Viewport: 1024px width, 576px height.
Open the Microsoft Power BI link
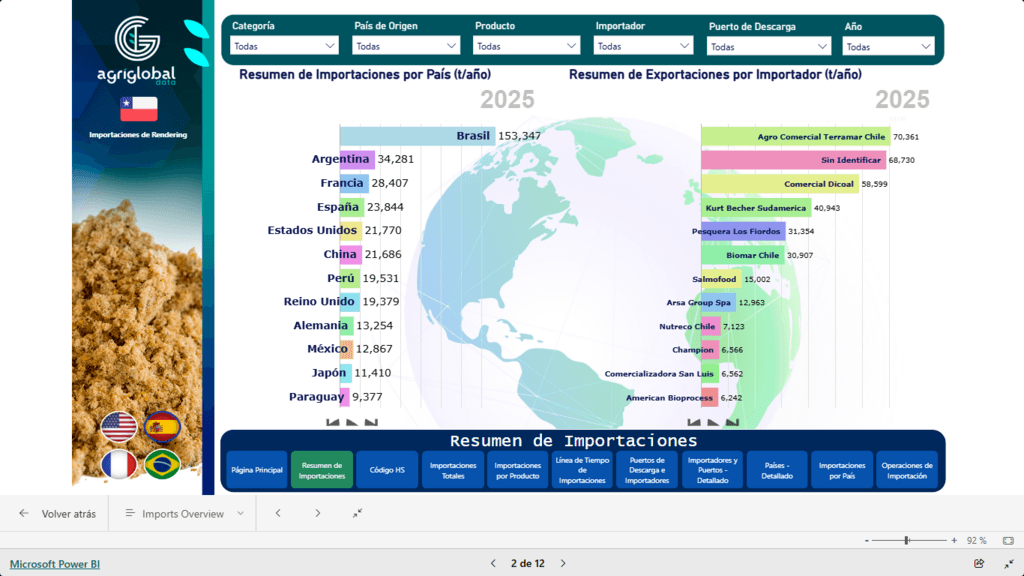tap(55, 564)
